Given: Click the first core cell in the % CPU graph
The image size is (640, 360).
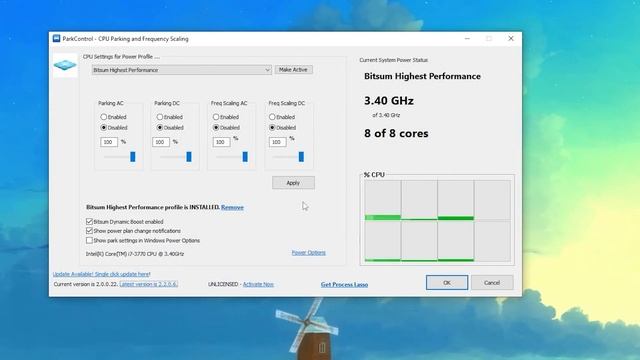Looking at the screenshot, I should point(383,200).
